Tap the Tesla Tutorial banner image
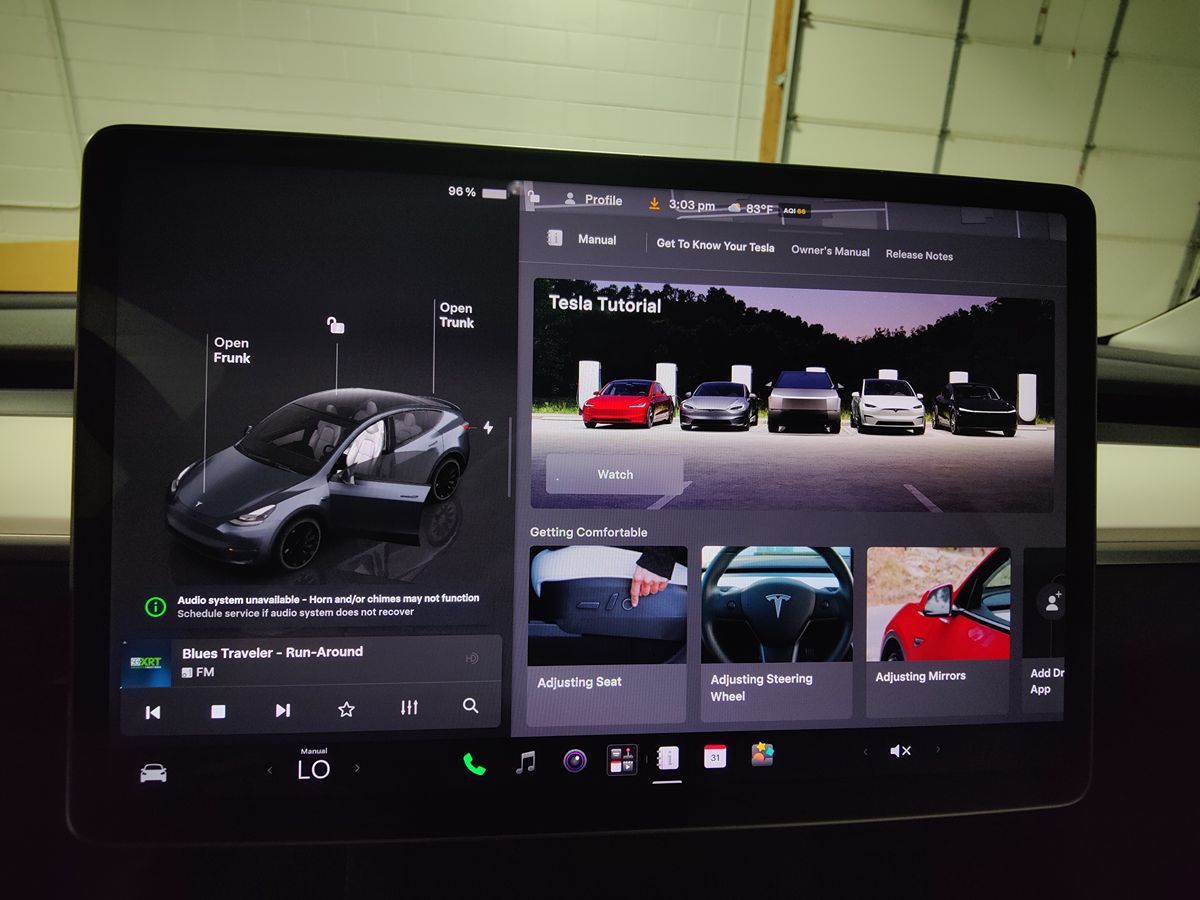The width and height of the screenshot is (1200, 900). (793, 395)
